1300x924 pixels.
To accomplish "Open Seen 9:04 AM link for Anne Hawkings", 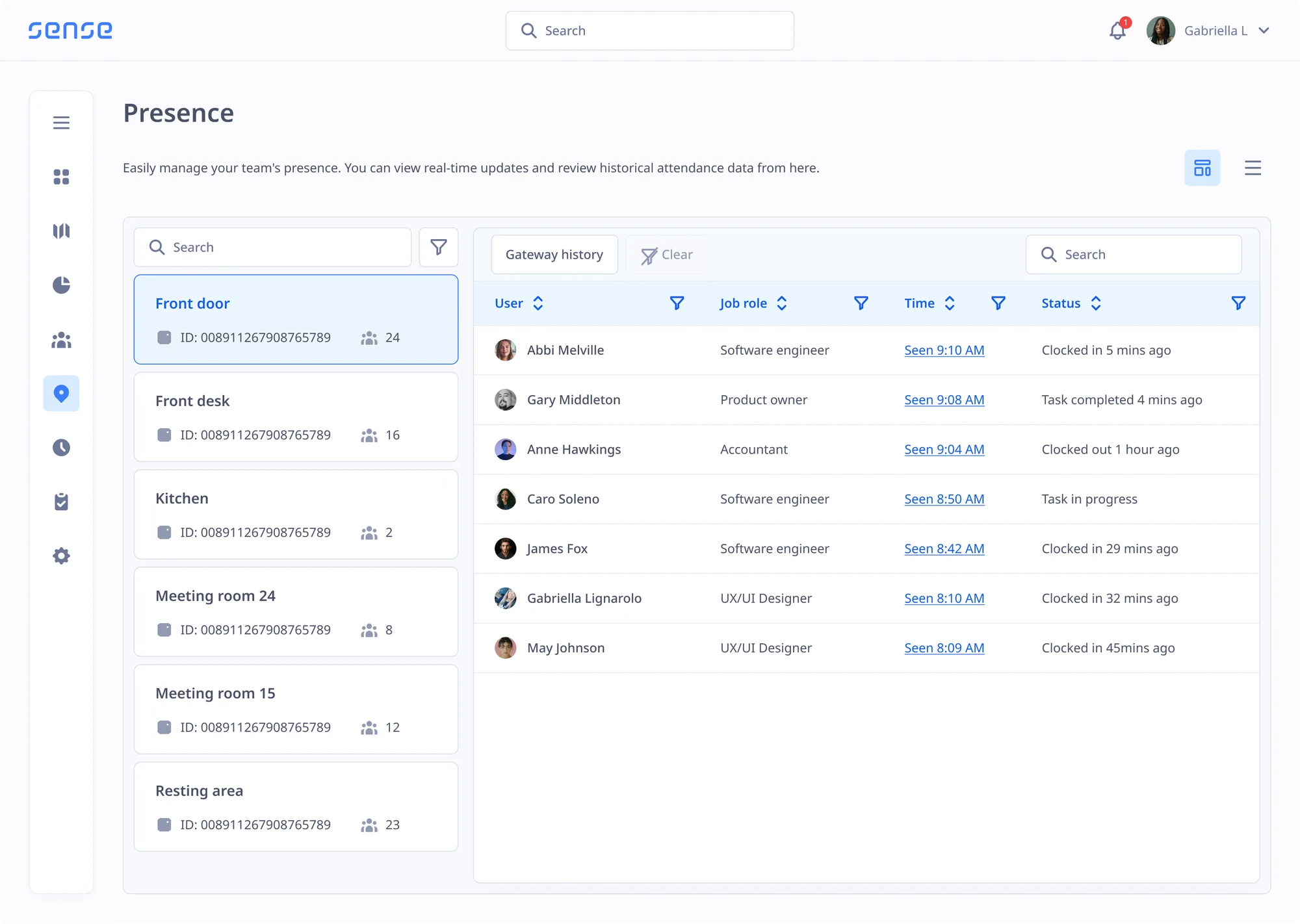I will [x=944, y=449].
